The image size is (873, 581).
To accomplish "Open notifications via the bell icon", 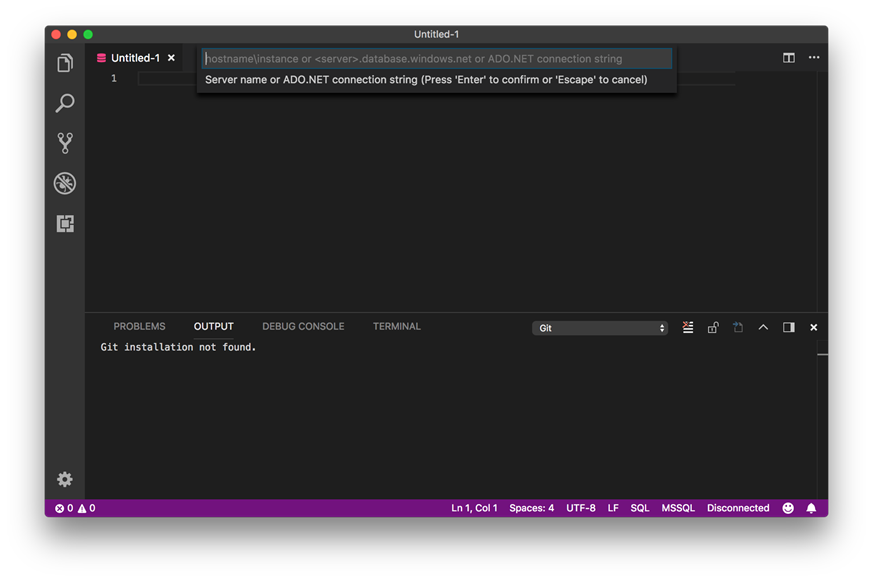I will point(811,508).
